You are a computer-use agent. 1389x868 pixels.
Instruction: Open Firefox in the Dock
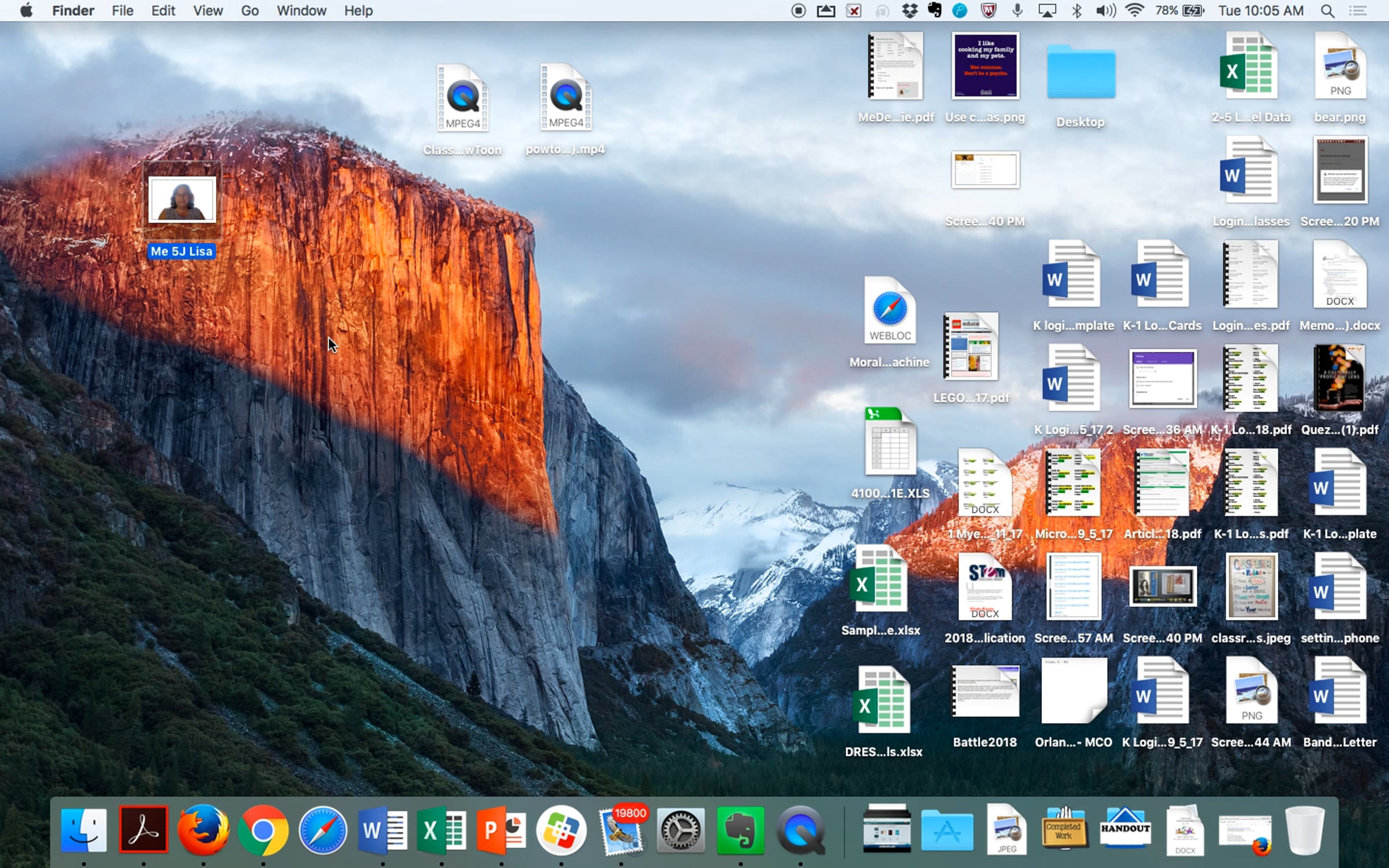(203, 830)
